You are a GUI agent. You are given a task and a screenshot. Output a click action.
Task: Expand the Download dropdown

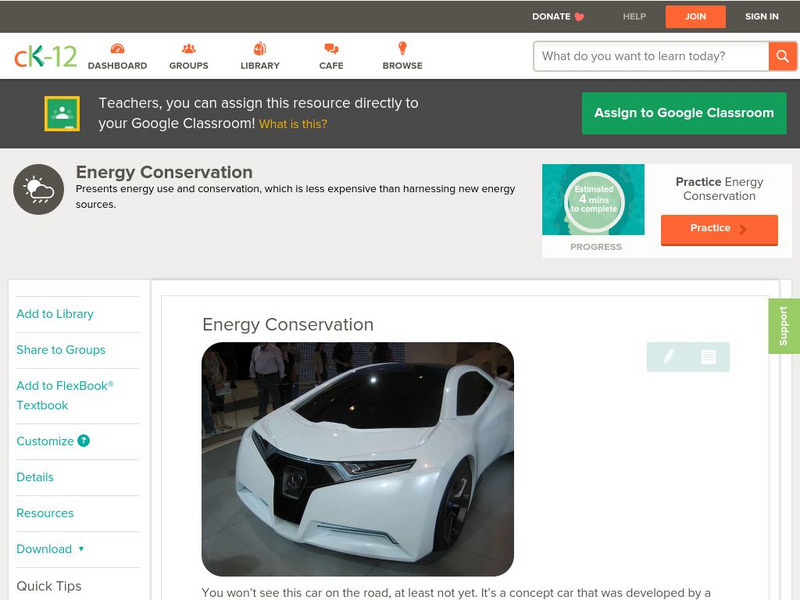point(50,549)
